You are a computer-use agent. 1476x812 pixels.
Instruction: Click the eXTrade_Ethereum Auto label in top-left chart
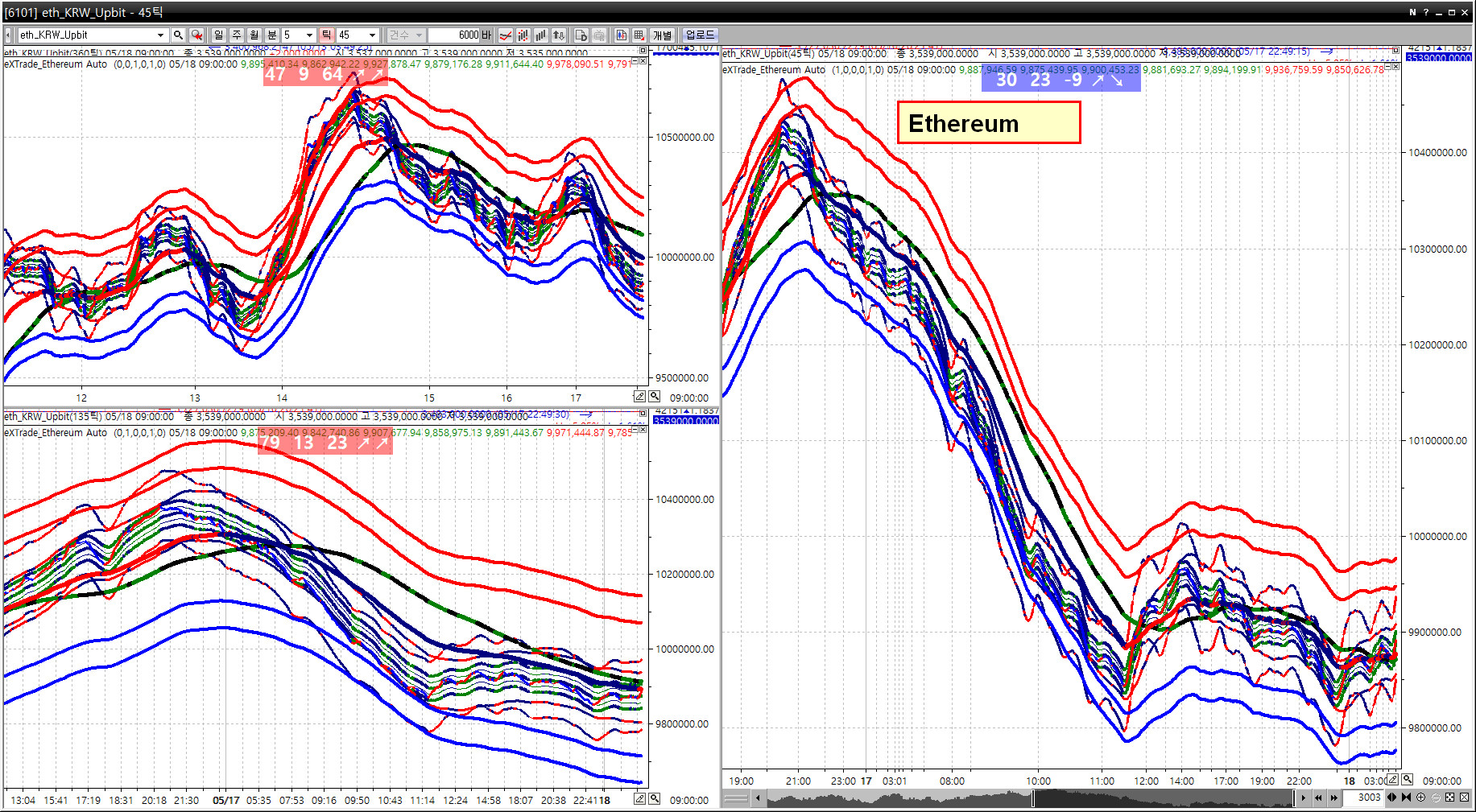[56, 64]
